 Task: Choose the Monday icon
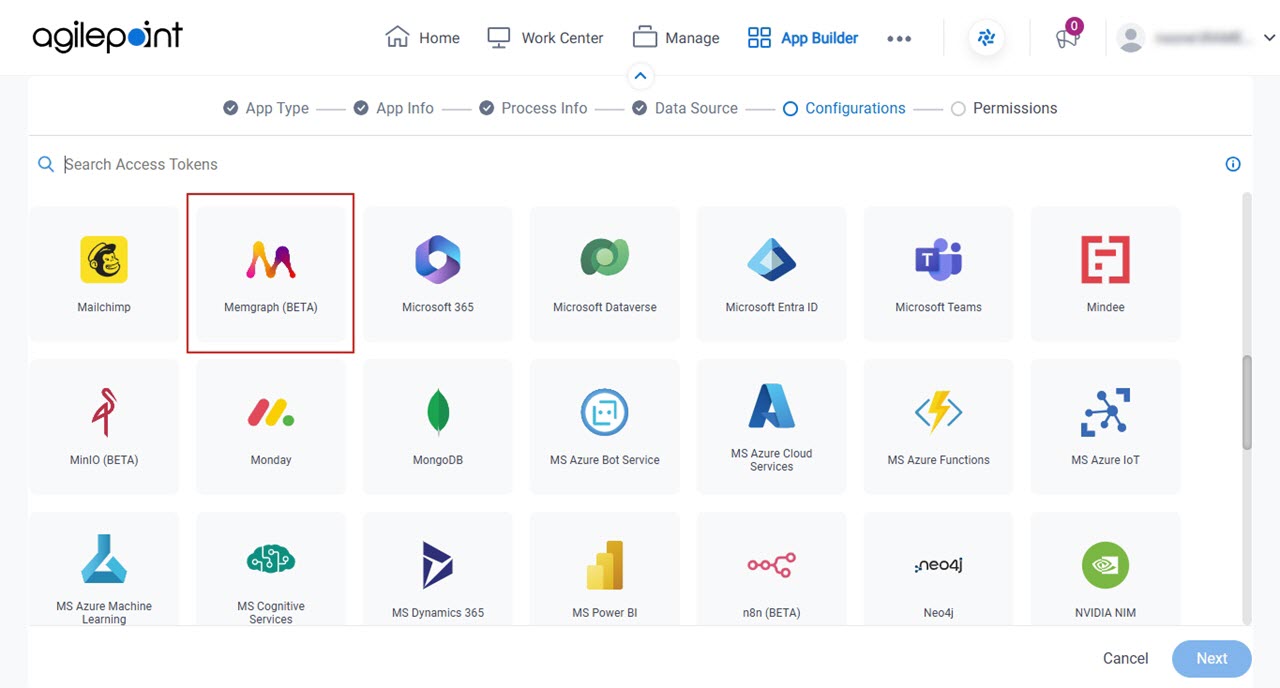[271, 412]
